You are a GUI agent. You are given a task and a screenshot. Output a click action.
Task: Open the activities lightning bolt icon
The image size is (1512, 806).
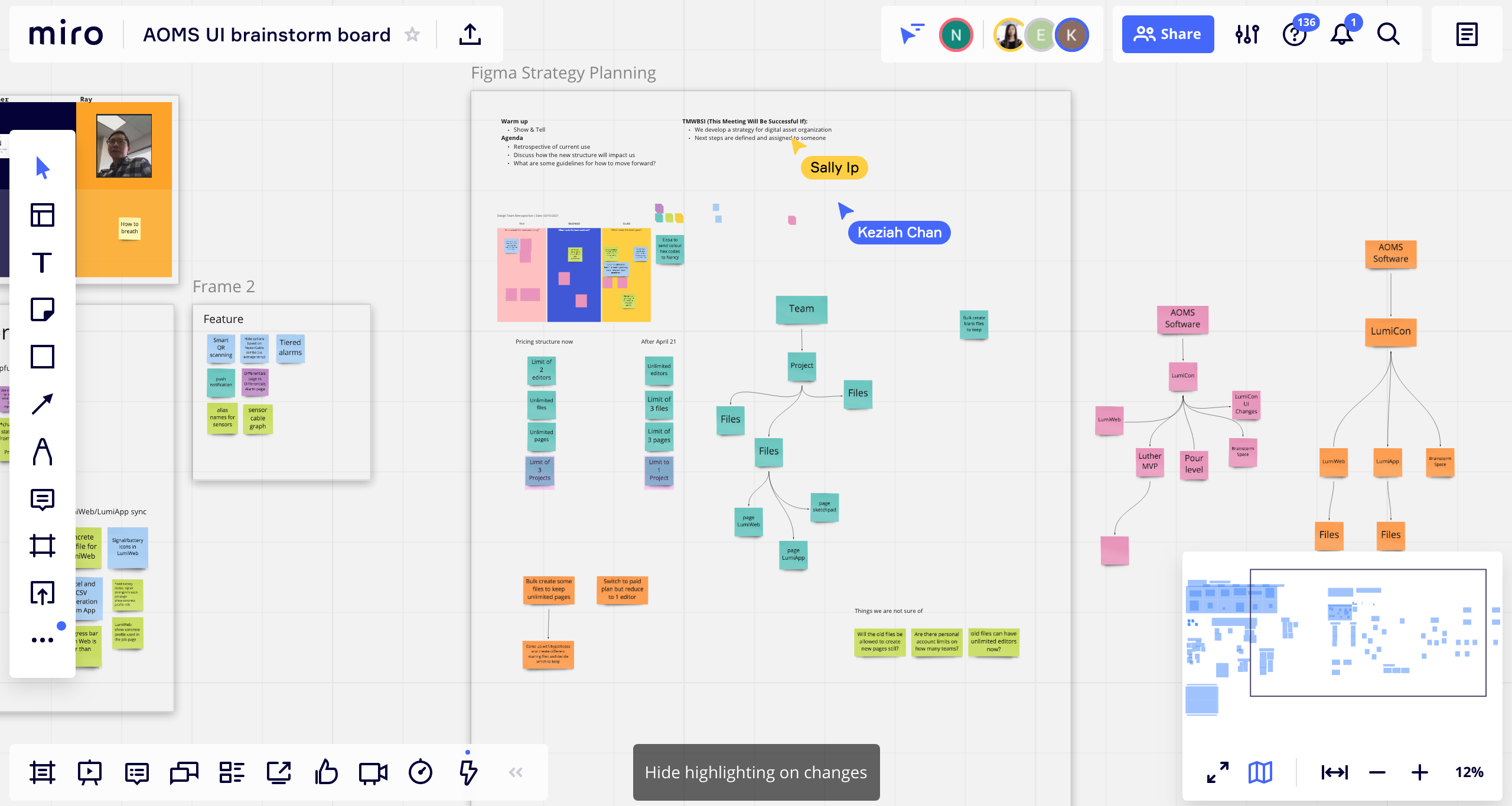coord(468,772)
